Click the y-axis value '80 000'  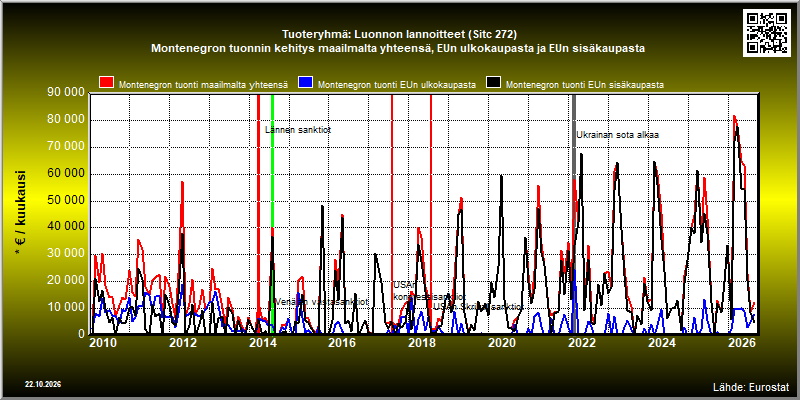[66, 120]
